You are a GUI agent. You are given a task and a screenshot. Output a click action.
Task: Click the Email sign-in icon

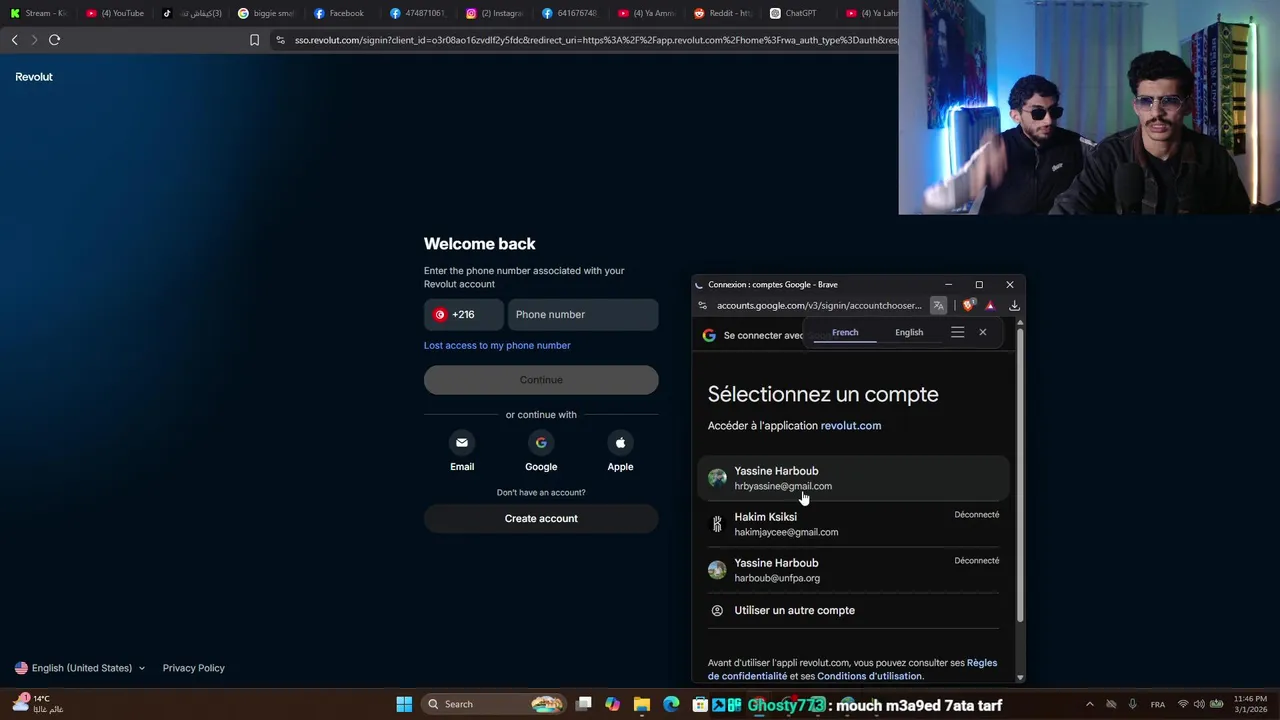(x=462, y=443)
